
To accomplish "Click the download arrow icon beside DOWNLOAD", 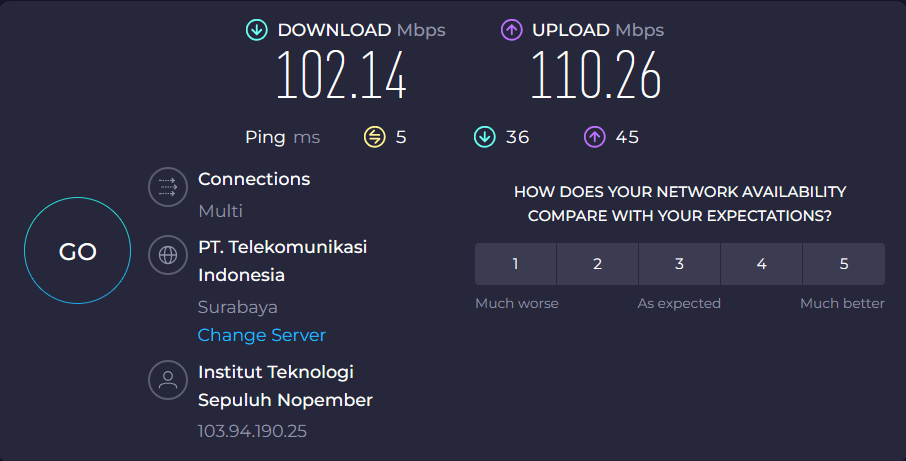I will (x=257, y=30).
